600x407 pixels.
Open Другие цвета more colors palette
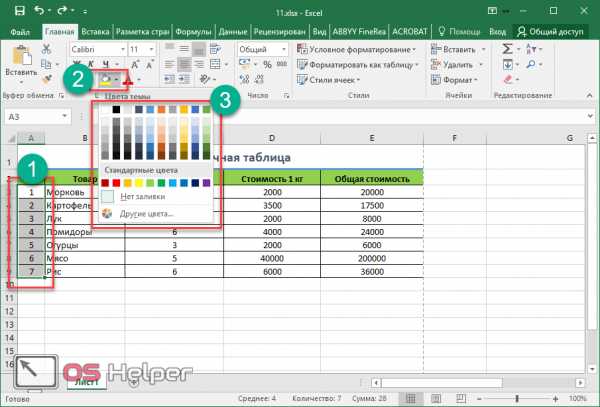[147, 214]
